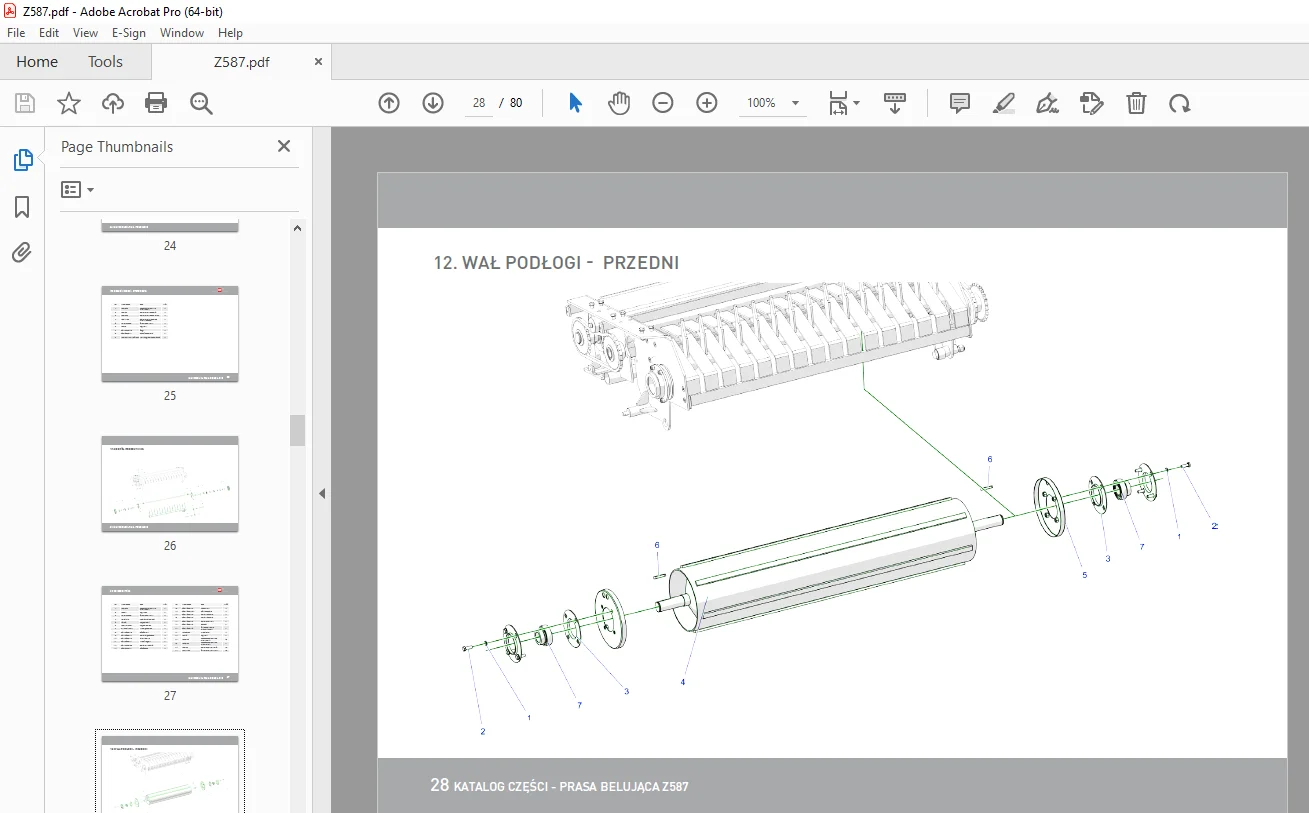Collapse the navigation pane with the arrow
1309x813 pixels.
click(322, 493)
